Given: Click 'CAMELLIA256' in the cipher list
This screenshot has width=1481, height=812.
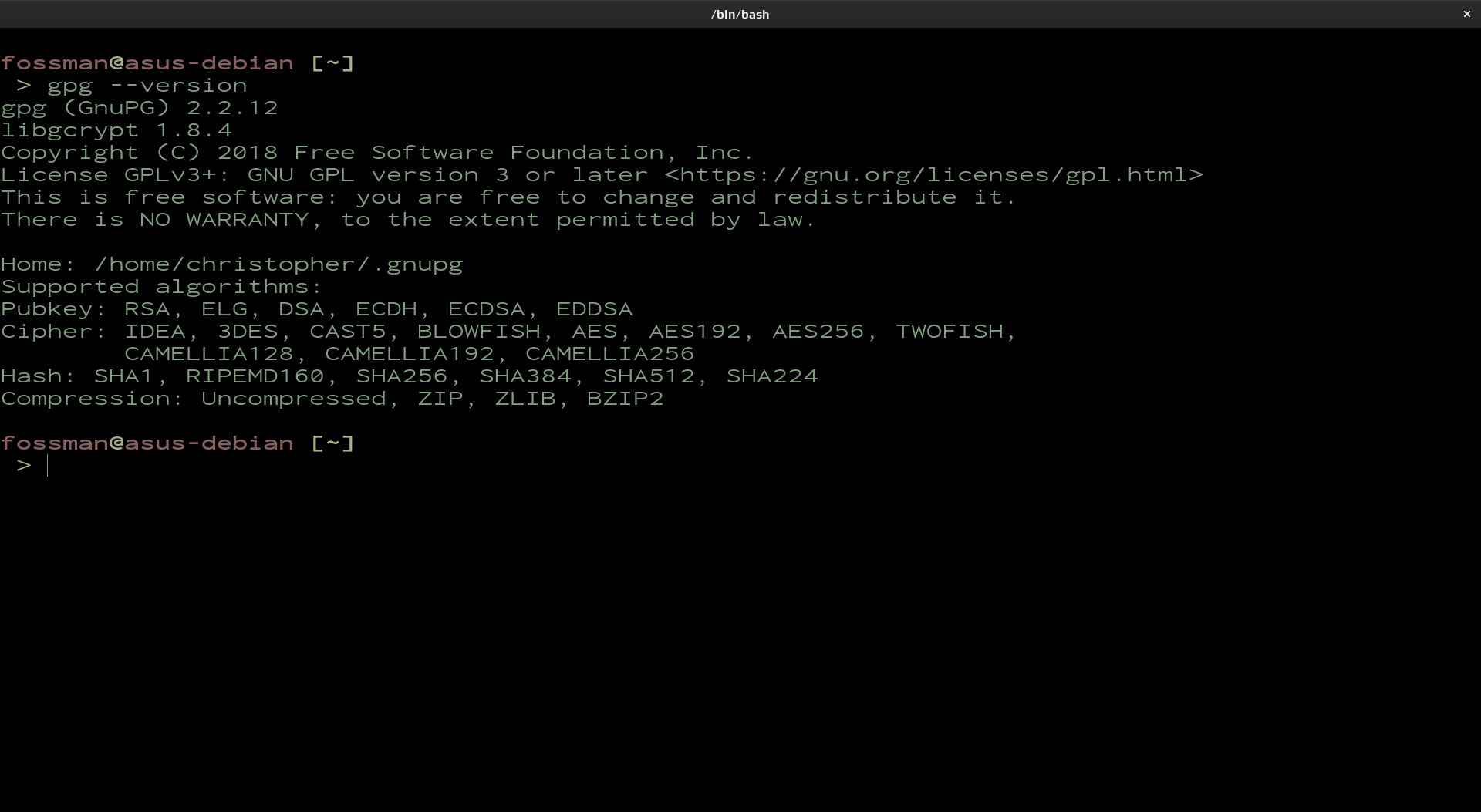Looking at the screenshot, I should point(609,354).
